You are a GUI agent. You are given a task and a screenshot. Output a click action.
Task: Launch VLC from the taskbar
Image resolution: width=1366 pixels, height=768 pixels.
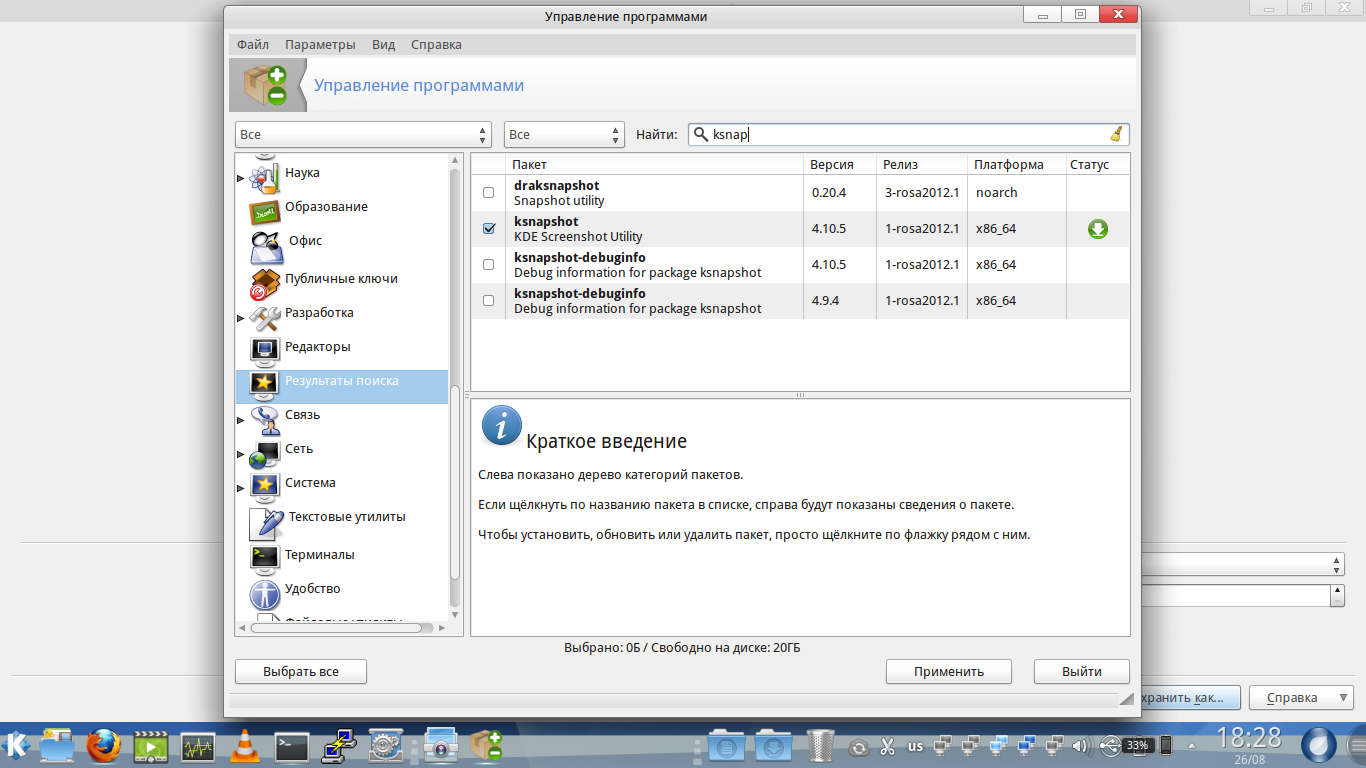point(243,746)
